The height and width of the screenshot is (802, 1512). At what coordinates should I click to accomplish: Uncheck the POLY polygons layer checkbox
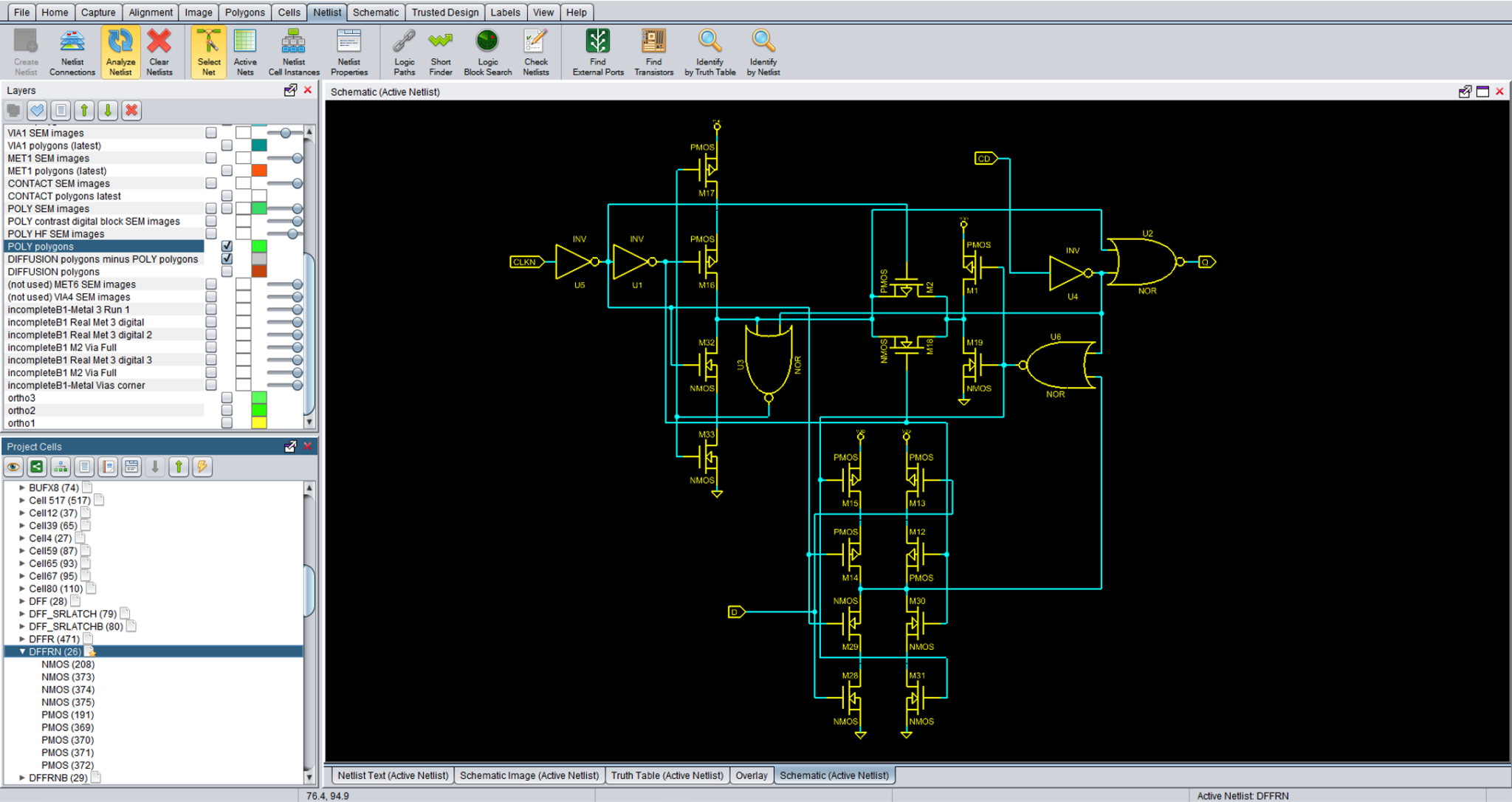[227, 246]
